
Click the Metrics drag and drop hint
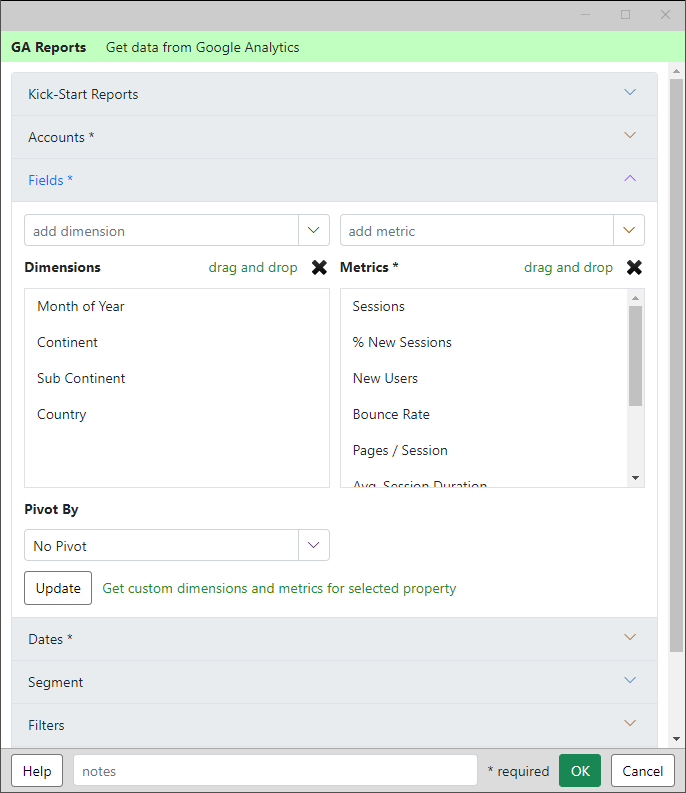(568, 267)
